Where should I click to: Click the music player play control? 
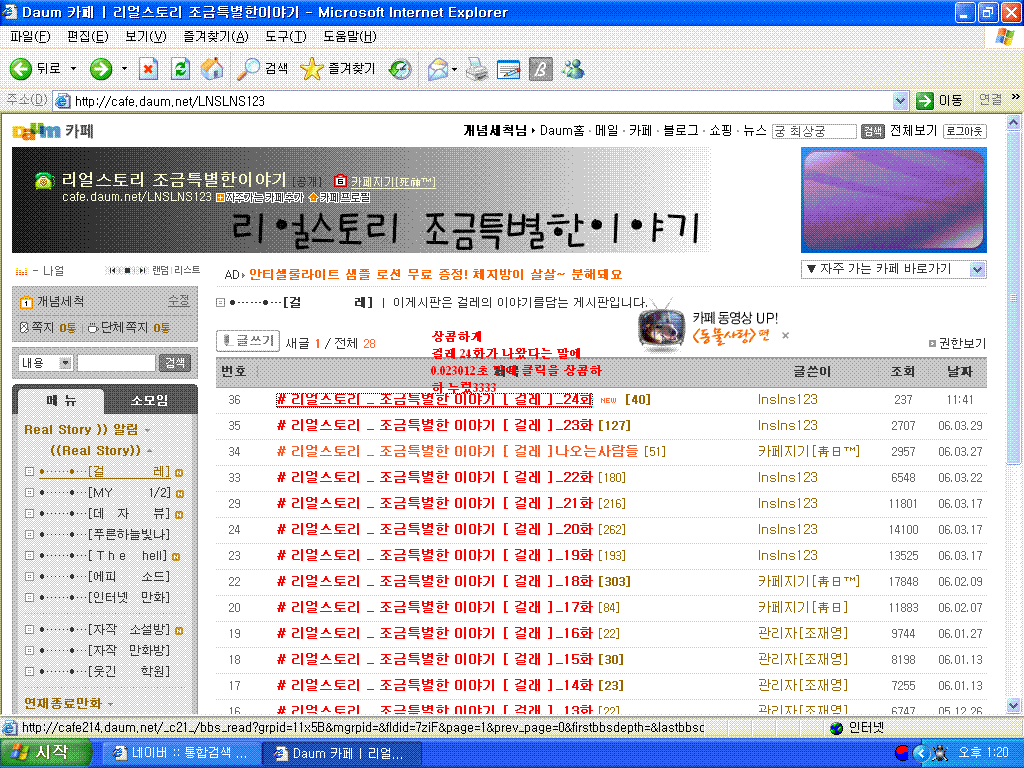tap(127, 270)
